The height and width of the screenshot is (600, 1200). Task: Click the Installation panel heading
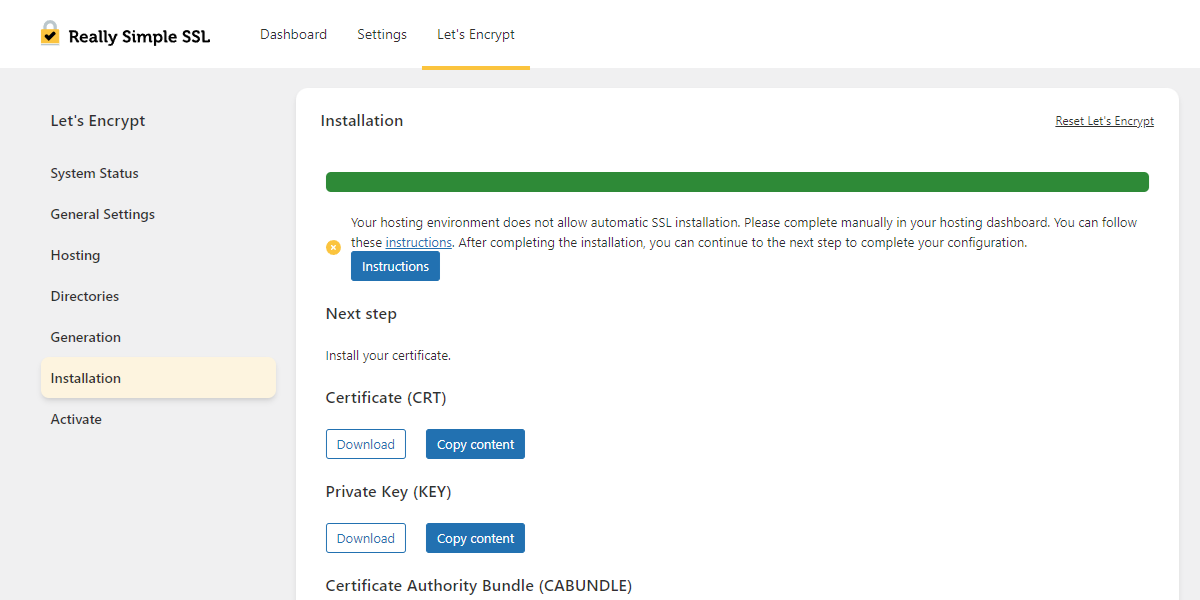362,121
